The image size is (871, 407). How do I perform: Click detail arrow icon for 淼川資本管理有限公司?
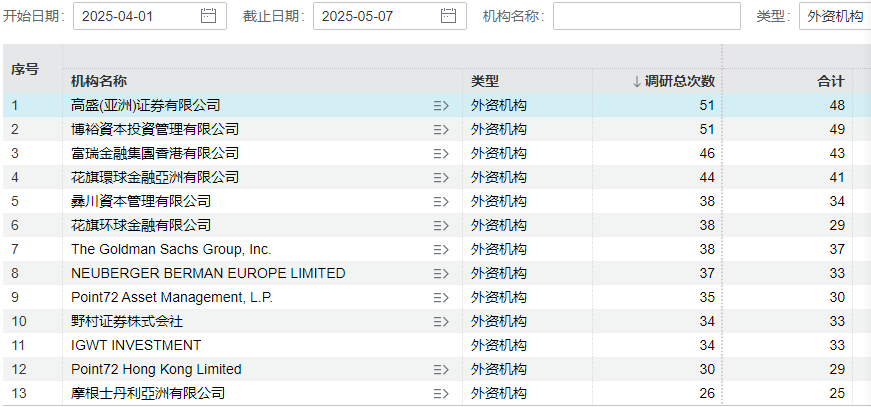441,202
